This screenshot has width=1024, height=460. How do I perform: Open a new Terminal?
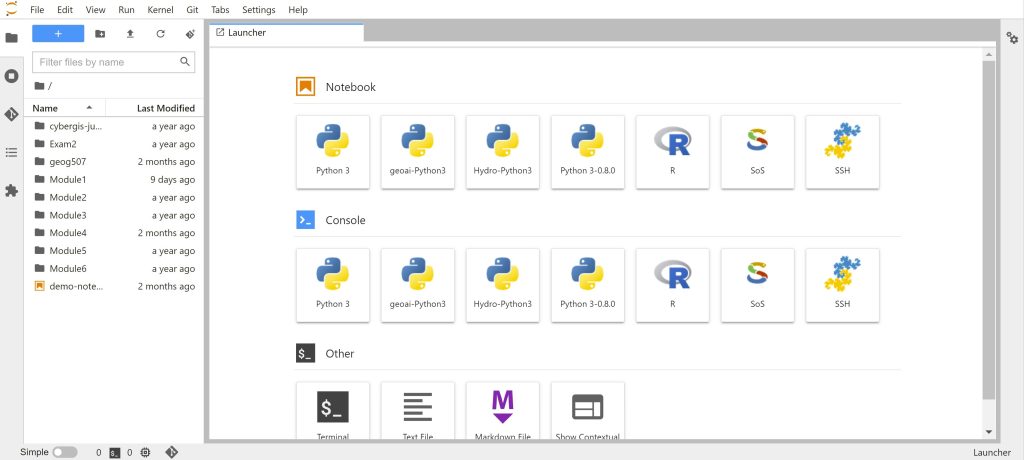tap(332, 411)
